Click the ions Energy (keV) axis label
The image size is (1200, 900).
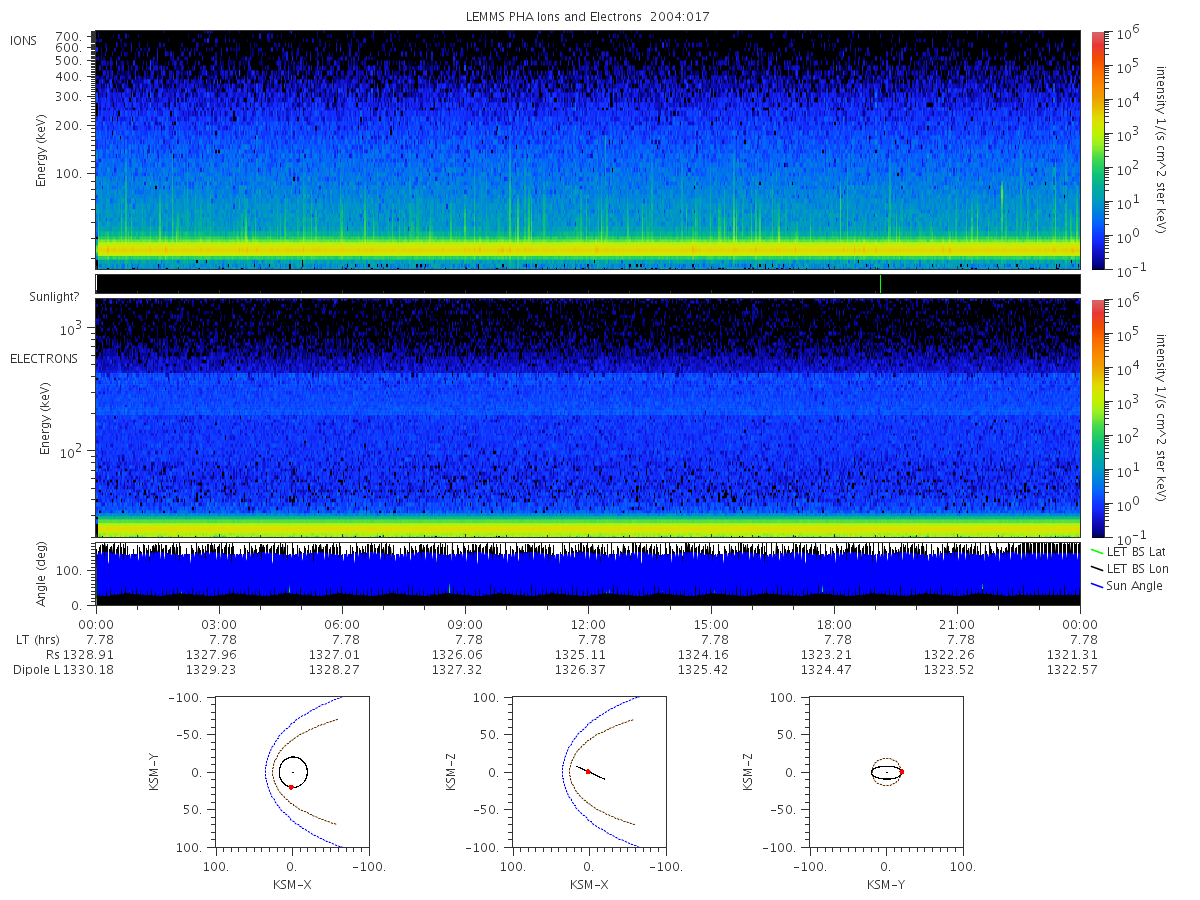click(x=42, y=150)
